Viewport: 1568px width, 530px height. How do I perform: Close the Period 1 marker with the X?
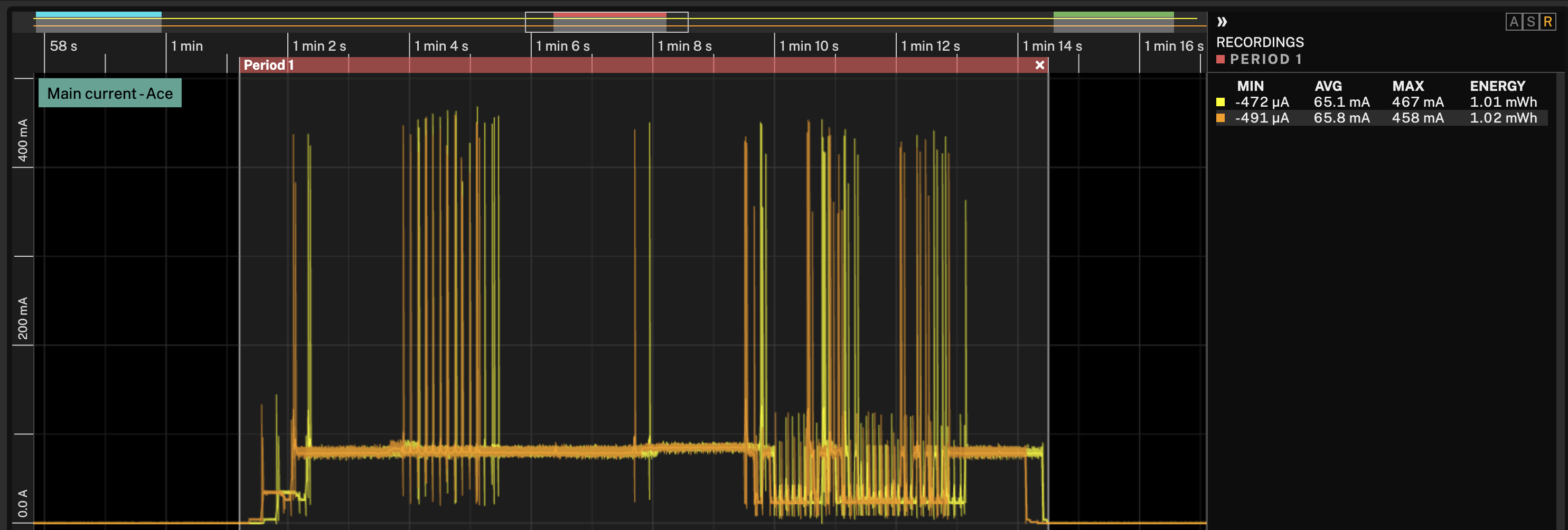(x=1040, y=65)
